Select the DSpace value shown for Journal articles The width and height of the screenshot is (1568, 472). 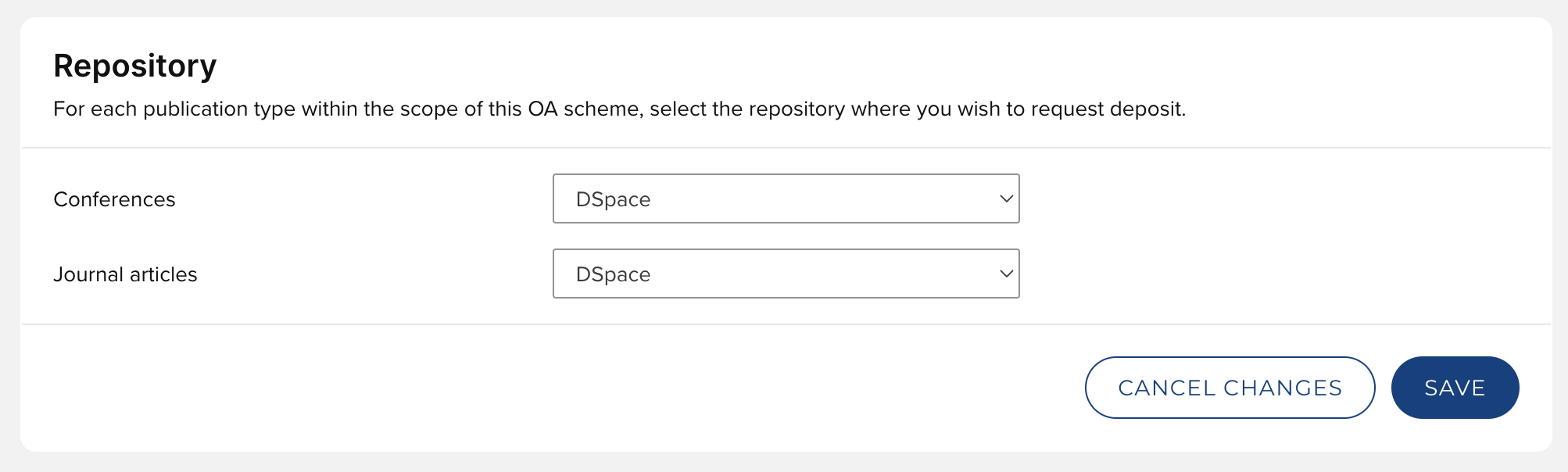coord(613,274)
